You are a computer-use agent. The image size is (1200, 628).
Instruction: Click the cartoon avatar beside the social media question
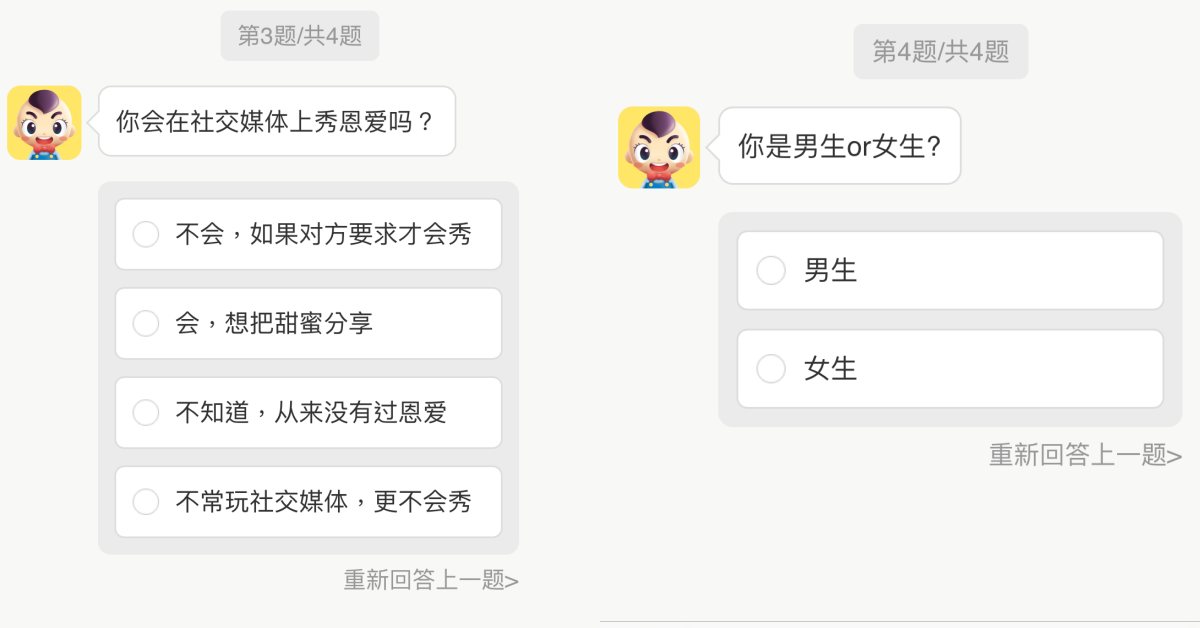44,122
